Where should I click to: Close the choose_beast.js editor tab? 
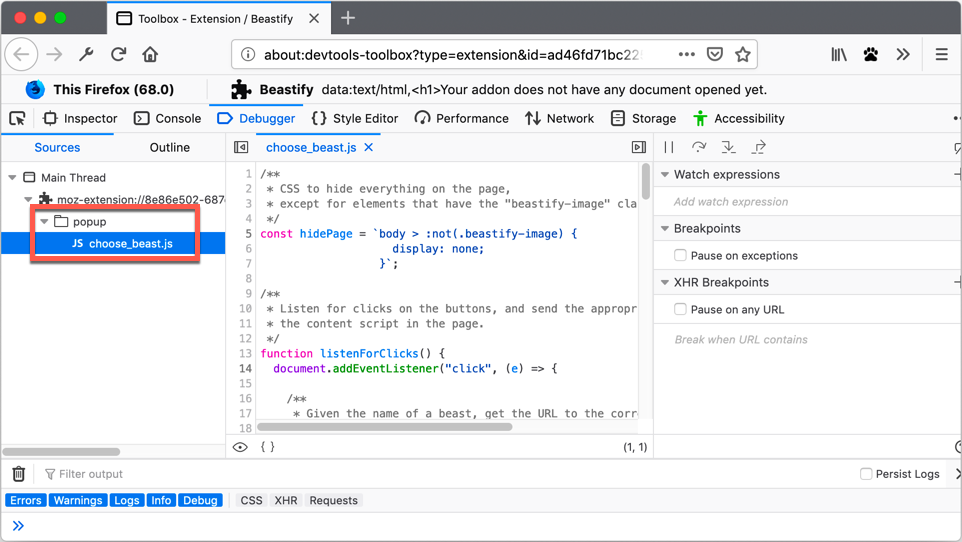[369, 147]
